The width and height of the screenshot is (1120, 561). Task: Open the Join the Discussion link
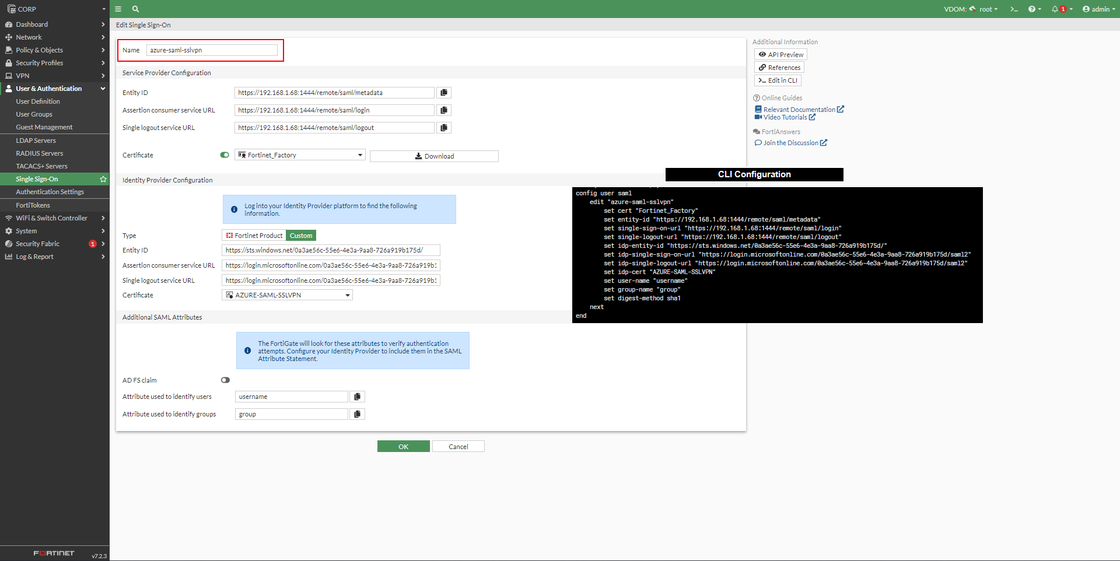point(791,143)
